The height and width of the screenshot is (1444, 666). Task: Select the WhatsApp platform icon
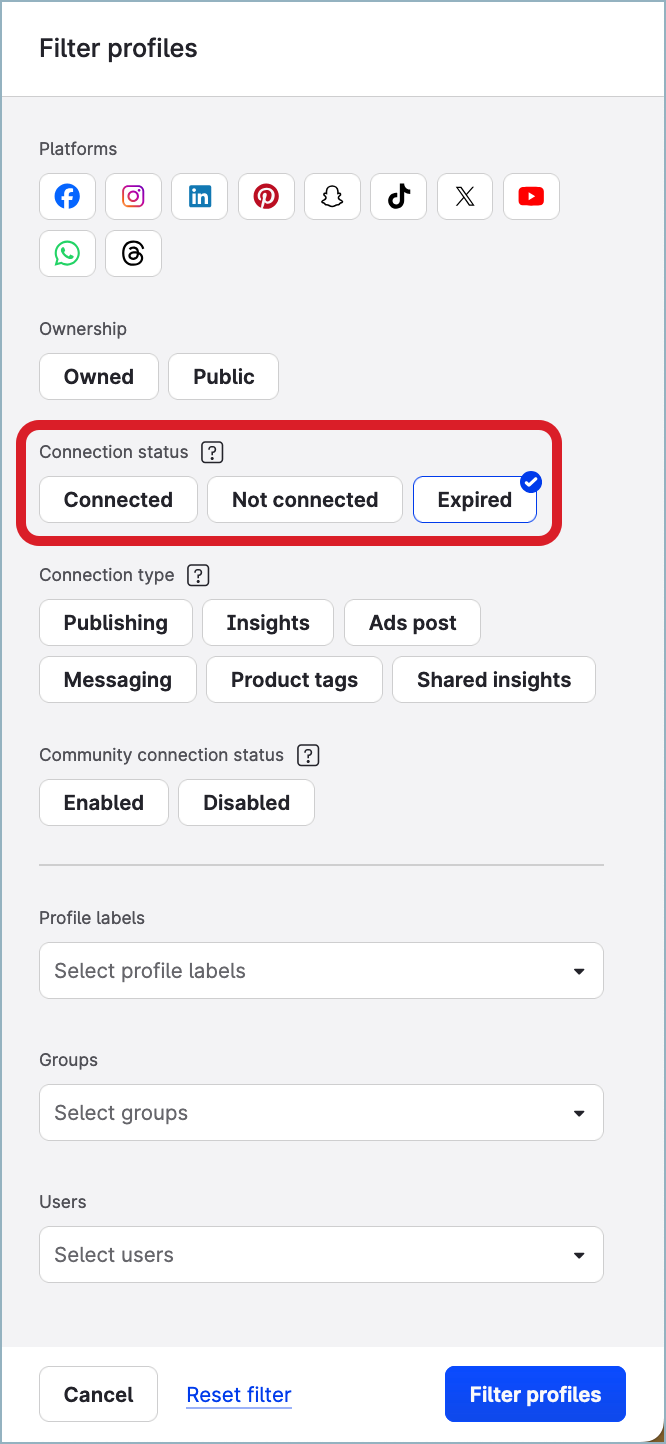(67, 254)
